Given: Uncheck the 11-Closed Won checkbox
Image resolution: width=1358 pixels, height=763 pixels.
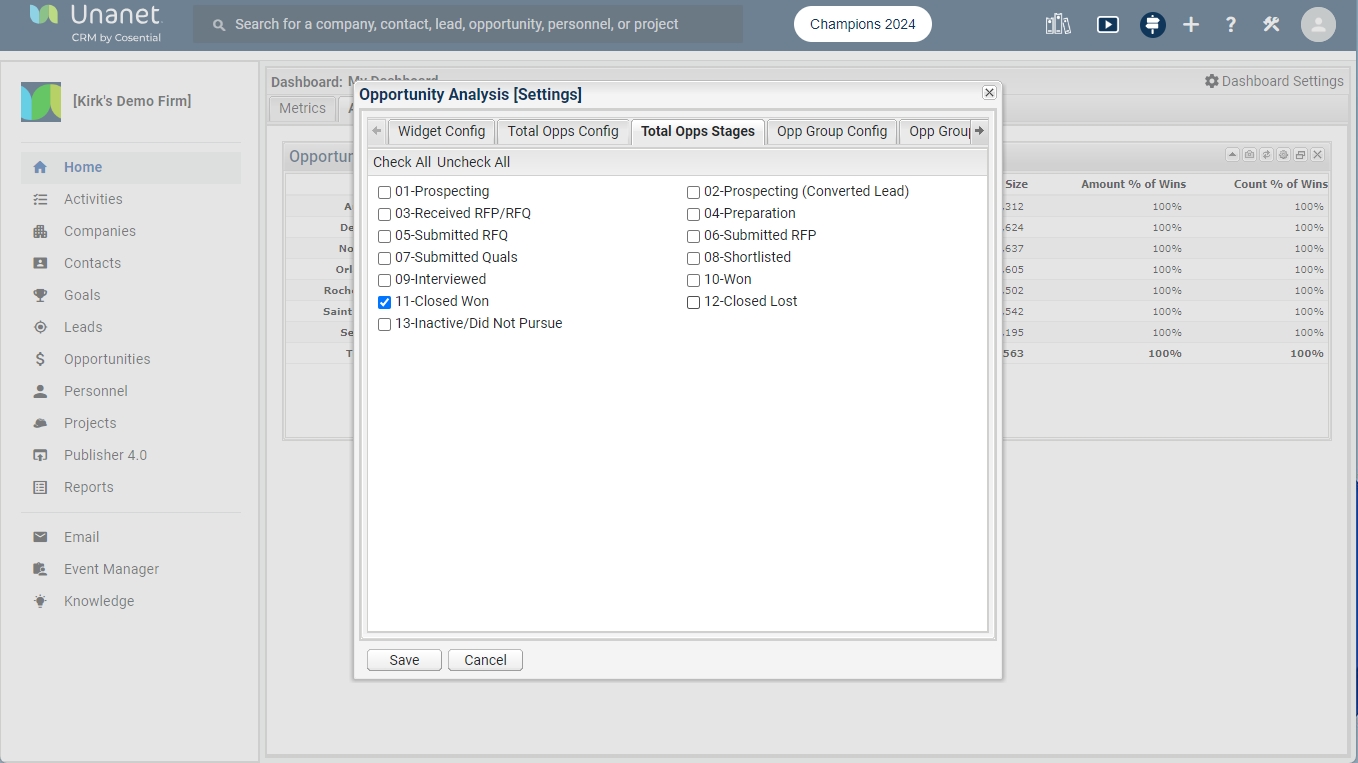Looking at the screenshot, I should coord(384,302).
